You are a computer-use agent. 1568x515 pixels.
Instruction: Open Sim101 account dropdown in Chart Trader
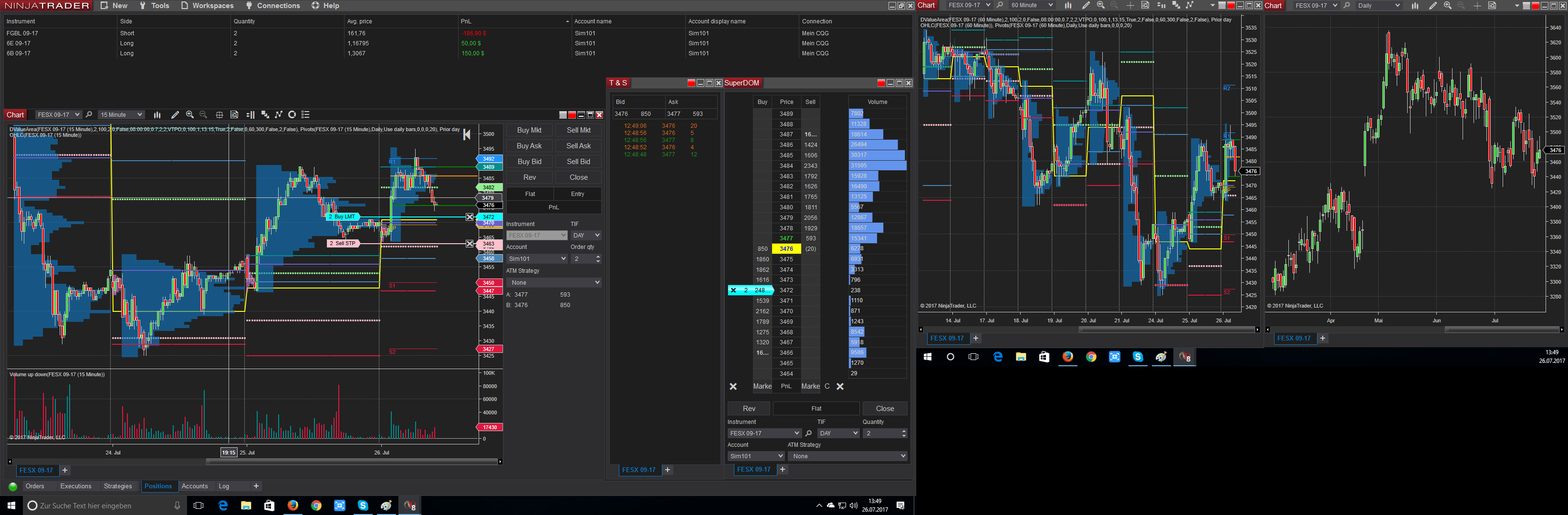[537, 259]
